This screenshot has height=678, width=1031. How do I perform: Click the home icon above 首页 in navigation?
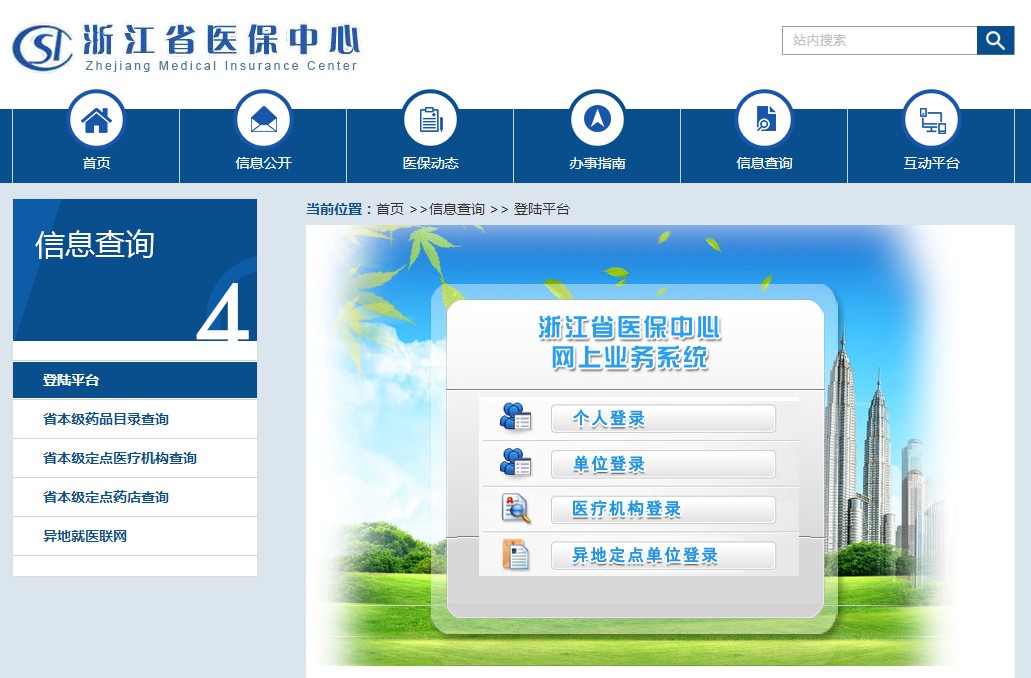[x=96, y=119]
